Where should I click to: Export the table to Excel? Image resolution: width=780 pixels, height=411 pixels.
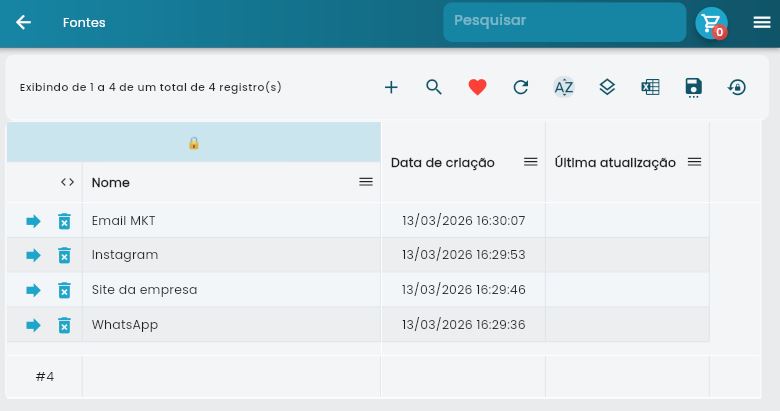tap(650, 87)
